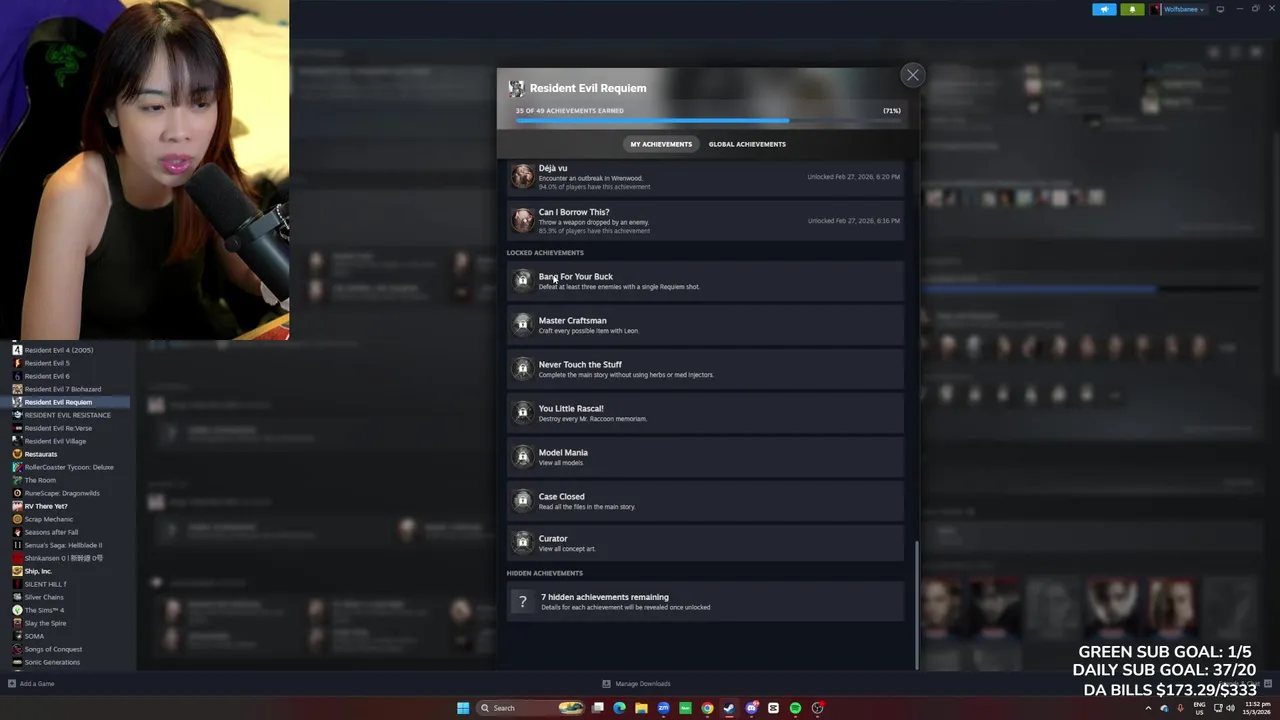Click the 7 hidden achievements remaining text
Image resolution: width=1280 pixels, height=720 pixels.
point(605,597)
